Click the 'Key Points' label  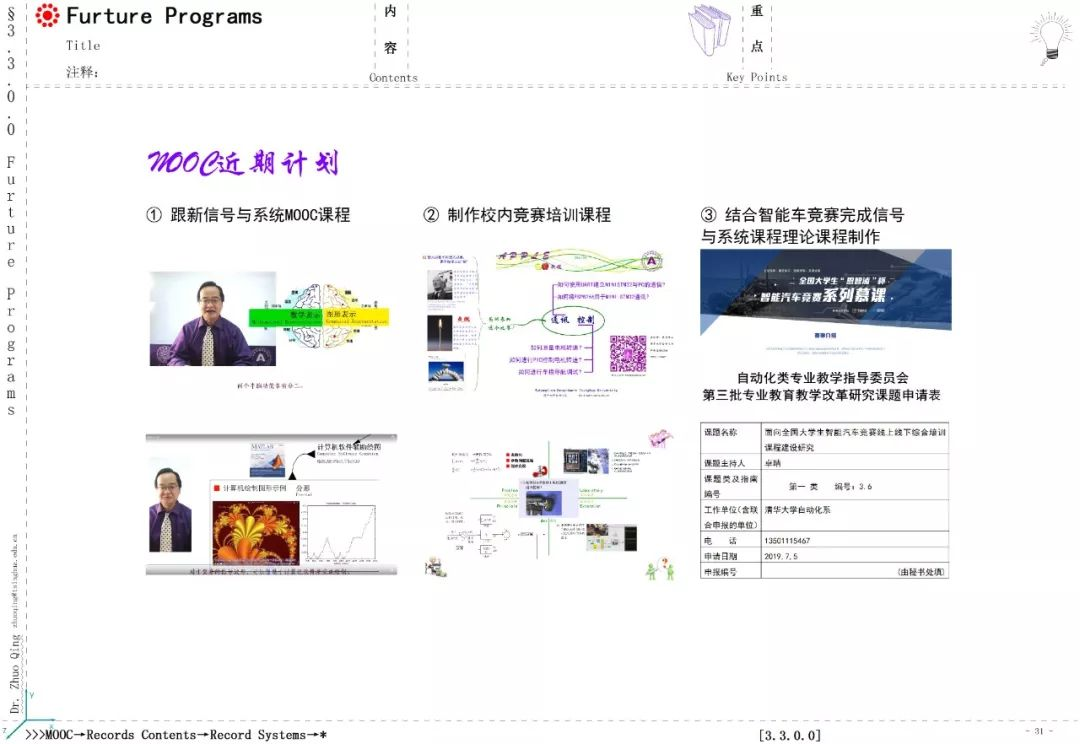pyautogui.click(x=757, y=77)
